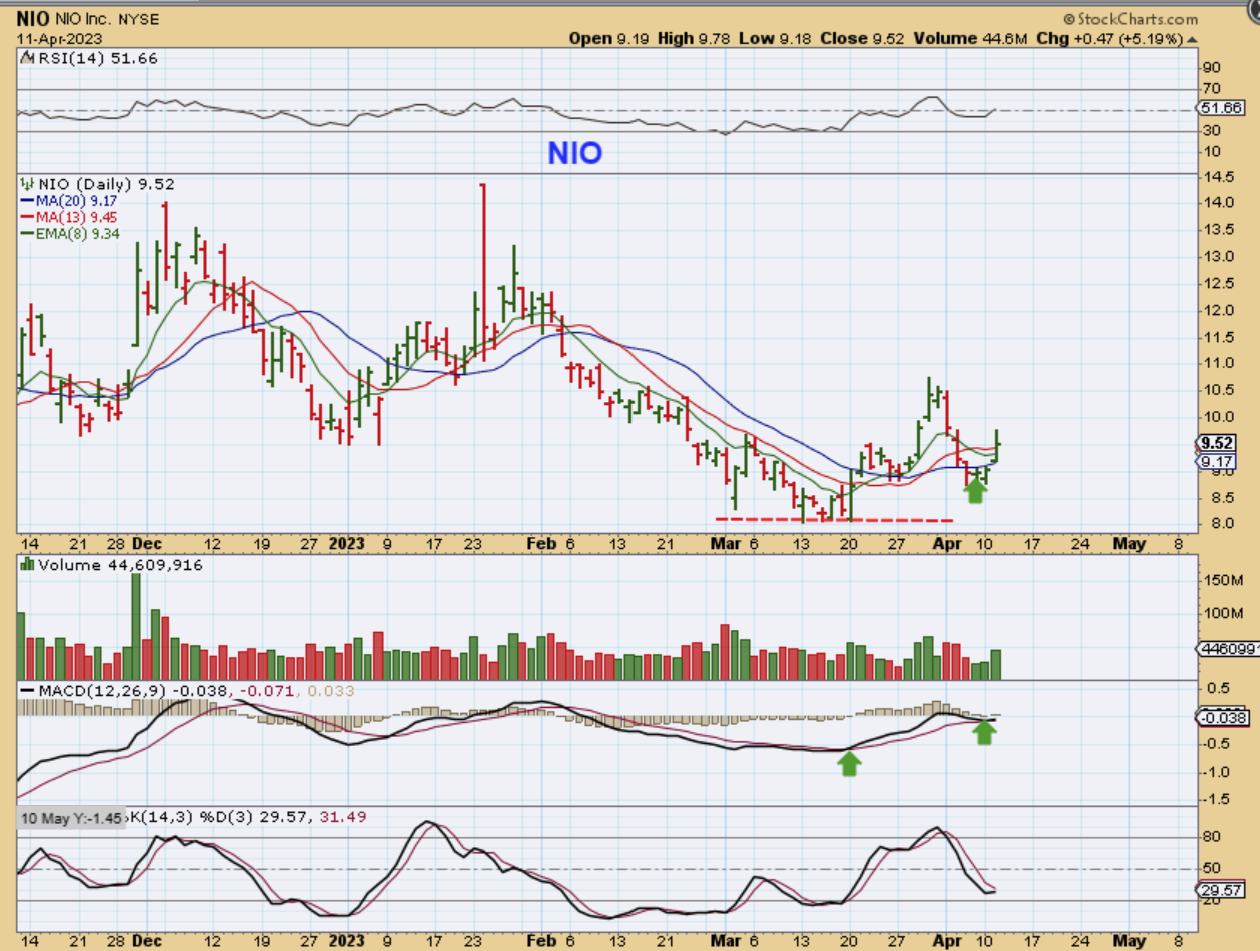Click the last green volume bar on April 11
This screenshot has width=1260, height=951.
(995, 665)
